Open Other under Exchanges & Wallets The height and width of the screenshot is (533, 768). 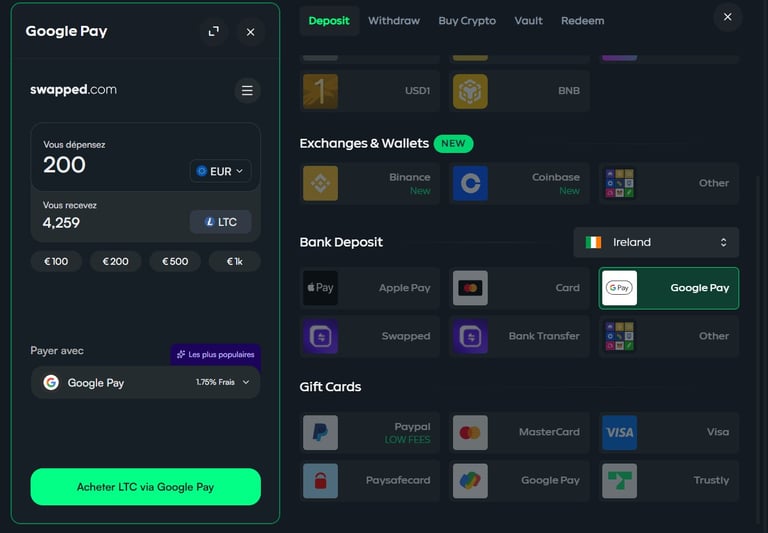tap(669, 183)
